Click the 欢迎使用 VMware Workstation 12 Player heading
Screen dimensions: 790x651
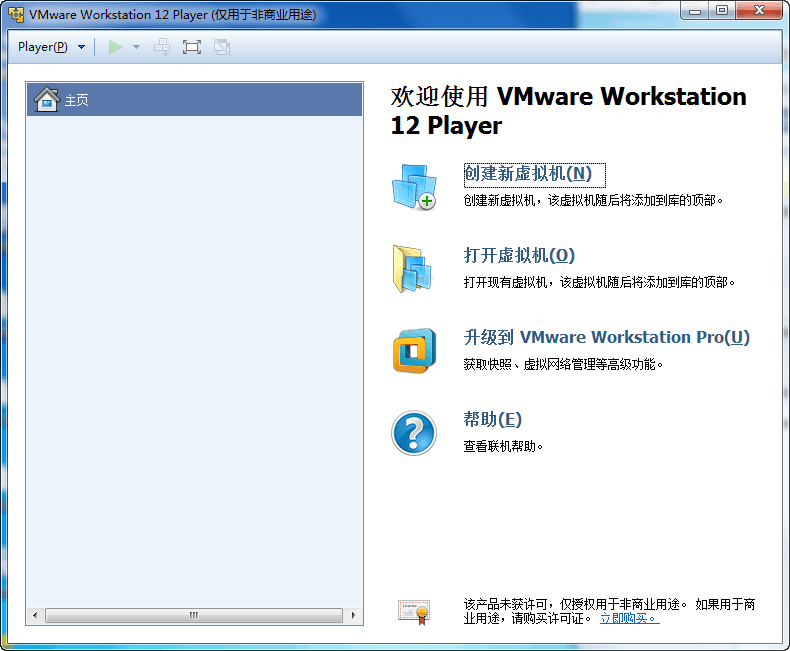click(x=568, y=111)
